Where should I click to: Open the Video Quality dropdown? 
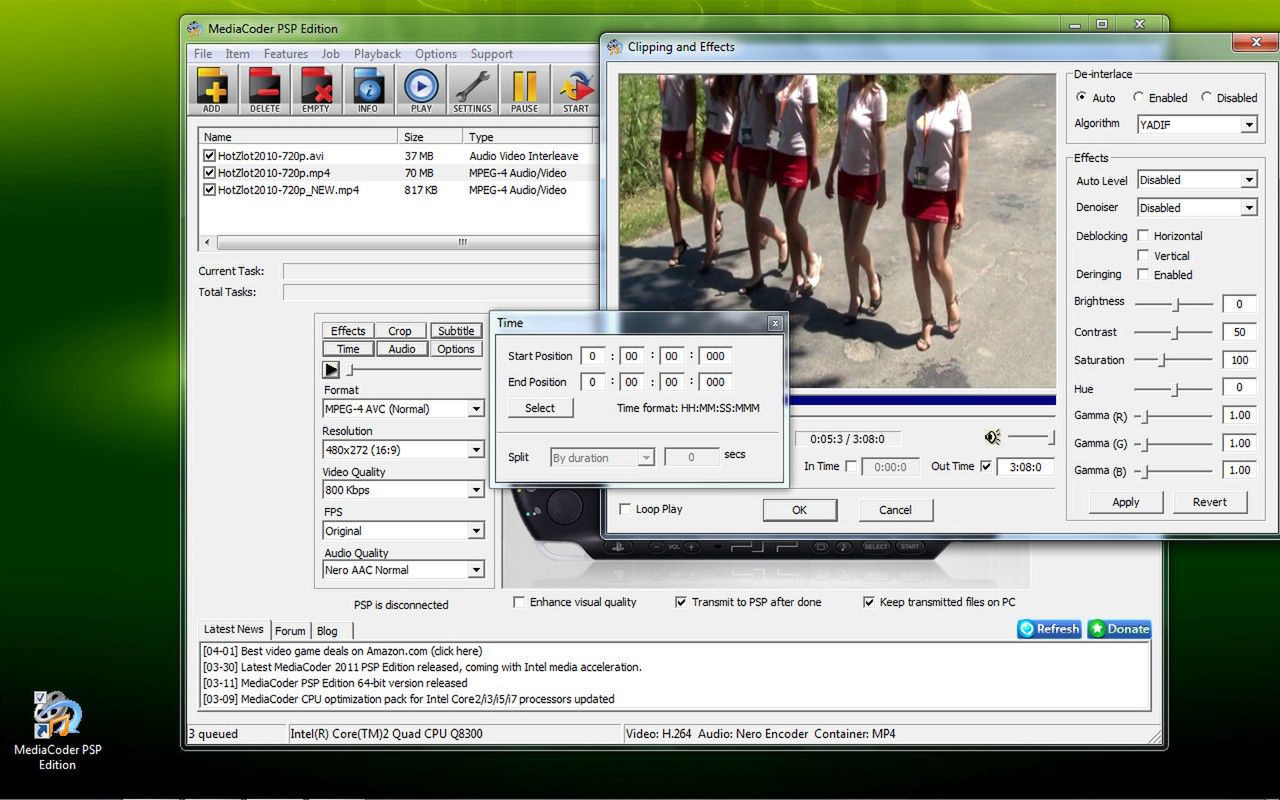(x=403, y=490)
